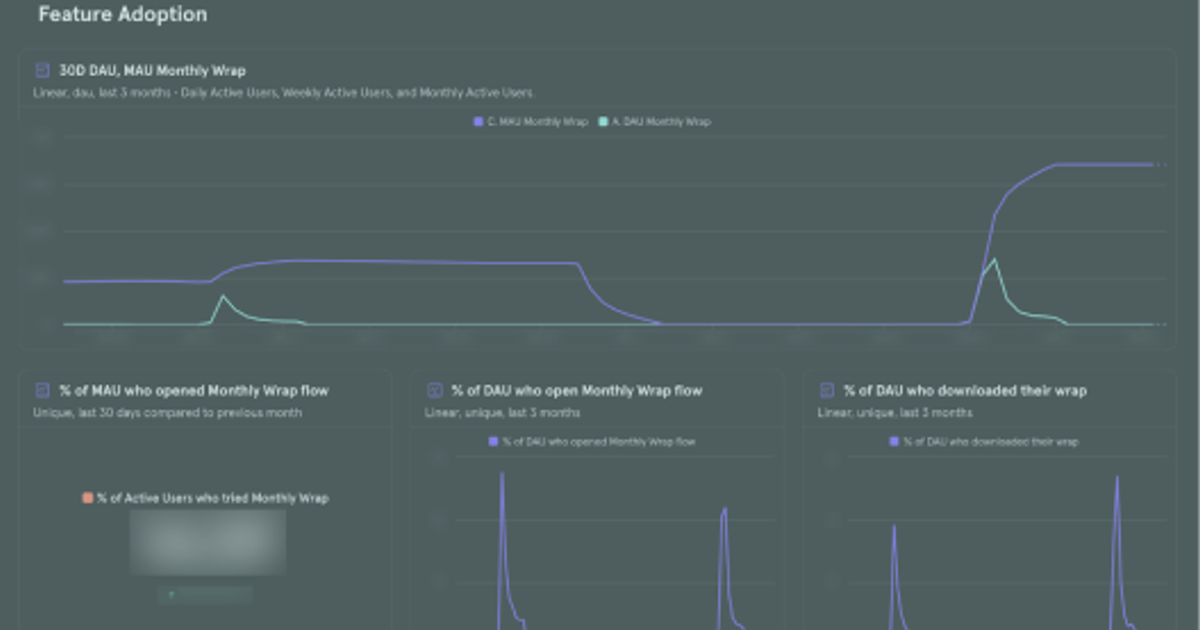The image size is (1200, 630).
Task: Open '% of DAU who downloaded their wrap' title
Action: click(965, 390)
